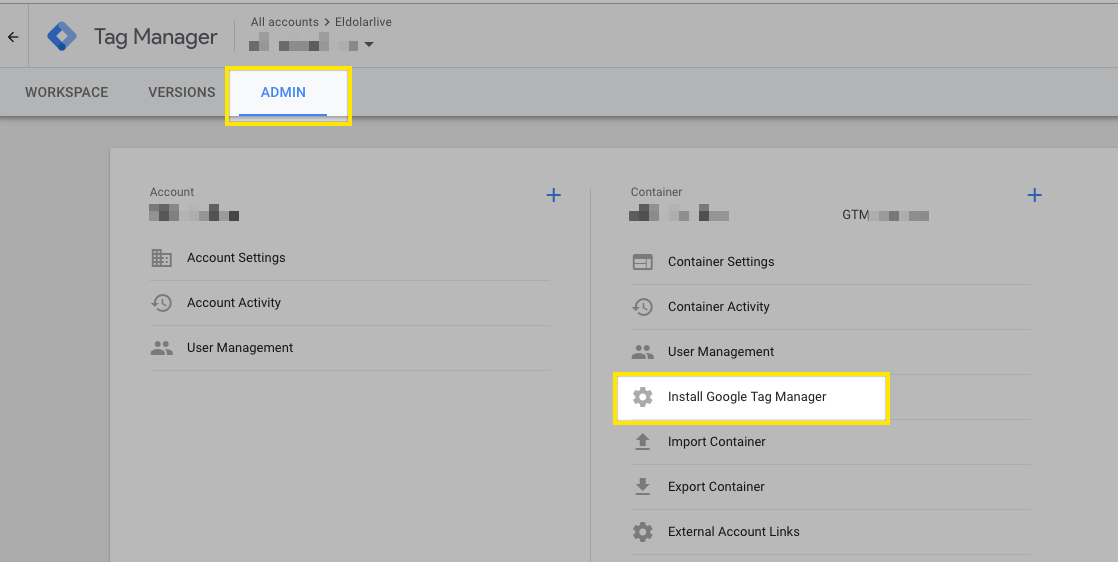Click the Account Activity history icon
The width and height of the screenshot is (1118, 562).
tap(162, 303)
